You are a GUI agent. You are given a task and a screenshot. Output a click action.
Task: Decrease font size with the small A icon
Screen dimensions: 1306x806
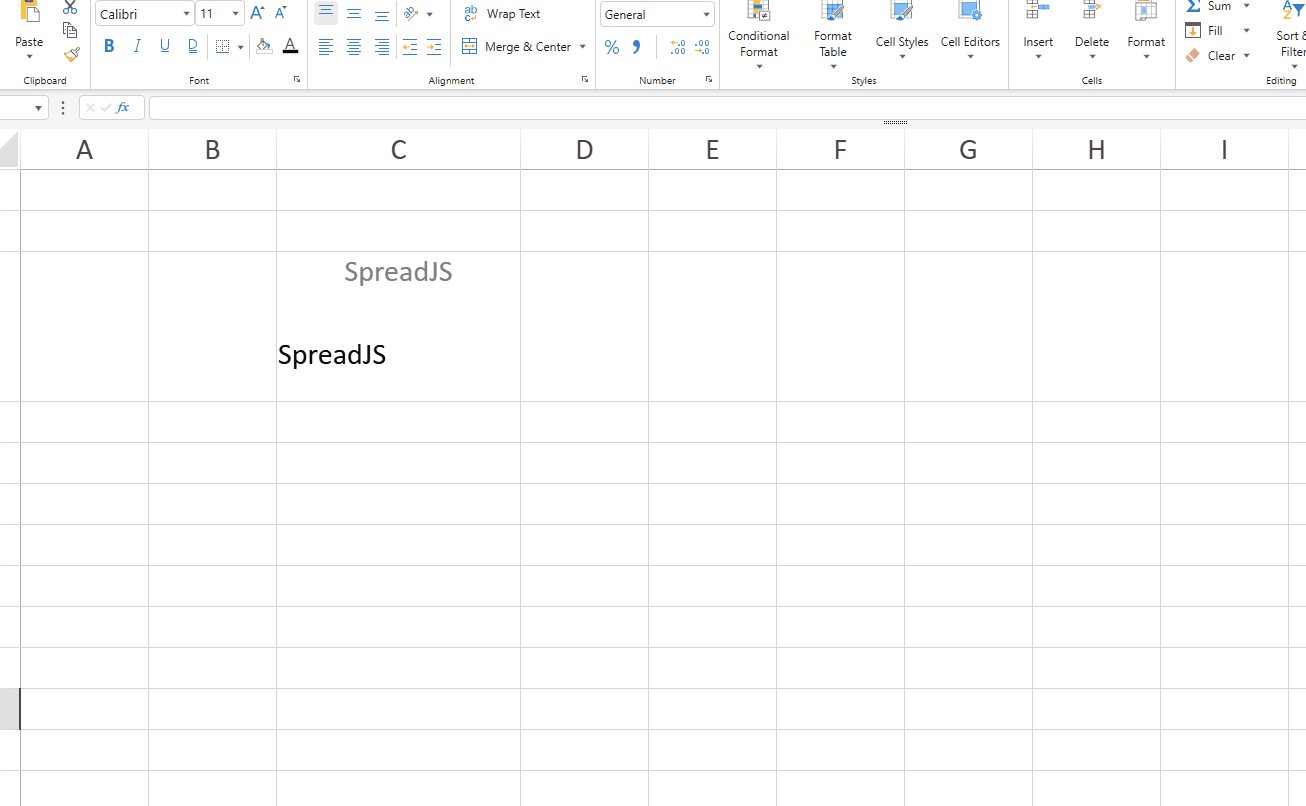(281, 13)
